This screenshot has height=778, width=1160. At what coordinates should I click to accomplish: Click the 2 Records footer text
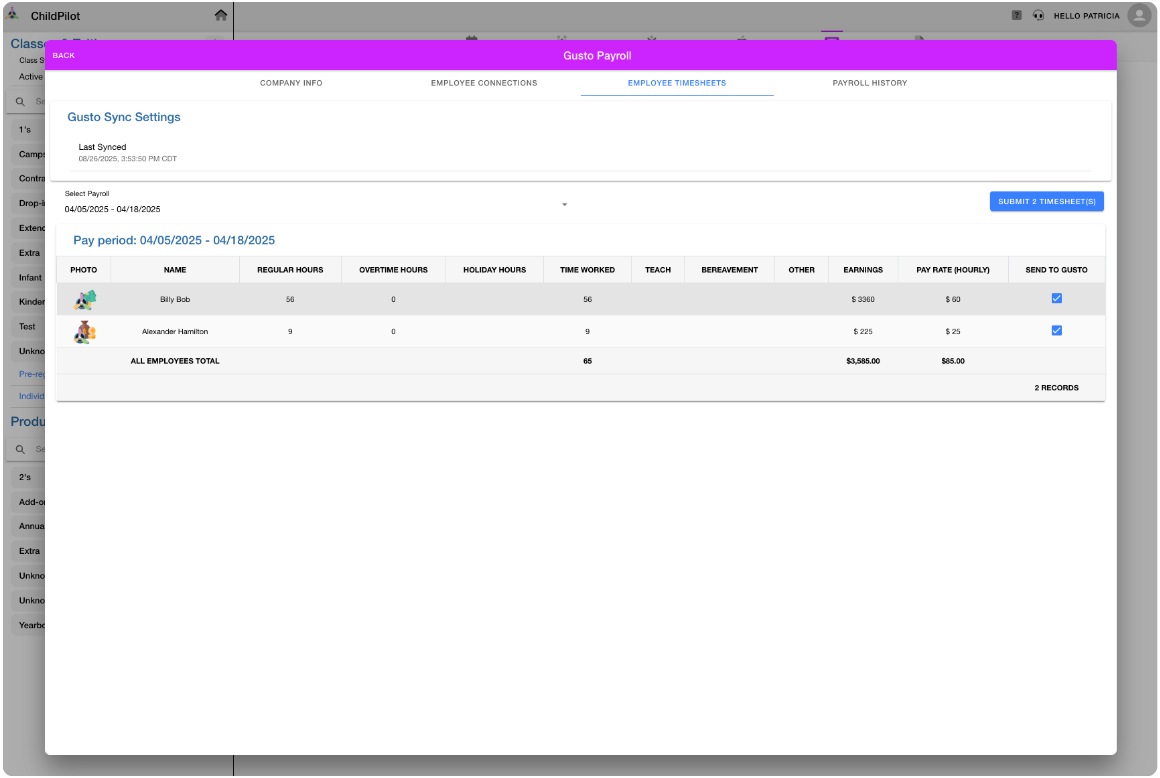click(x=1056, y=388)
